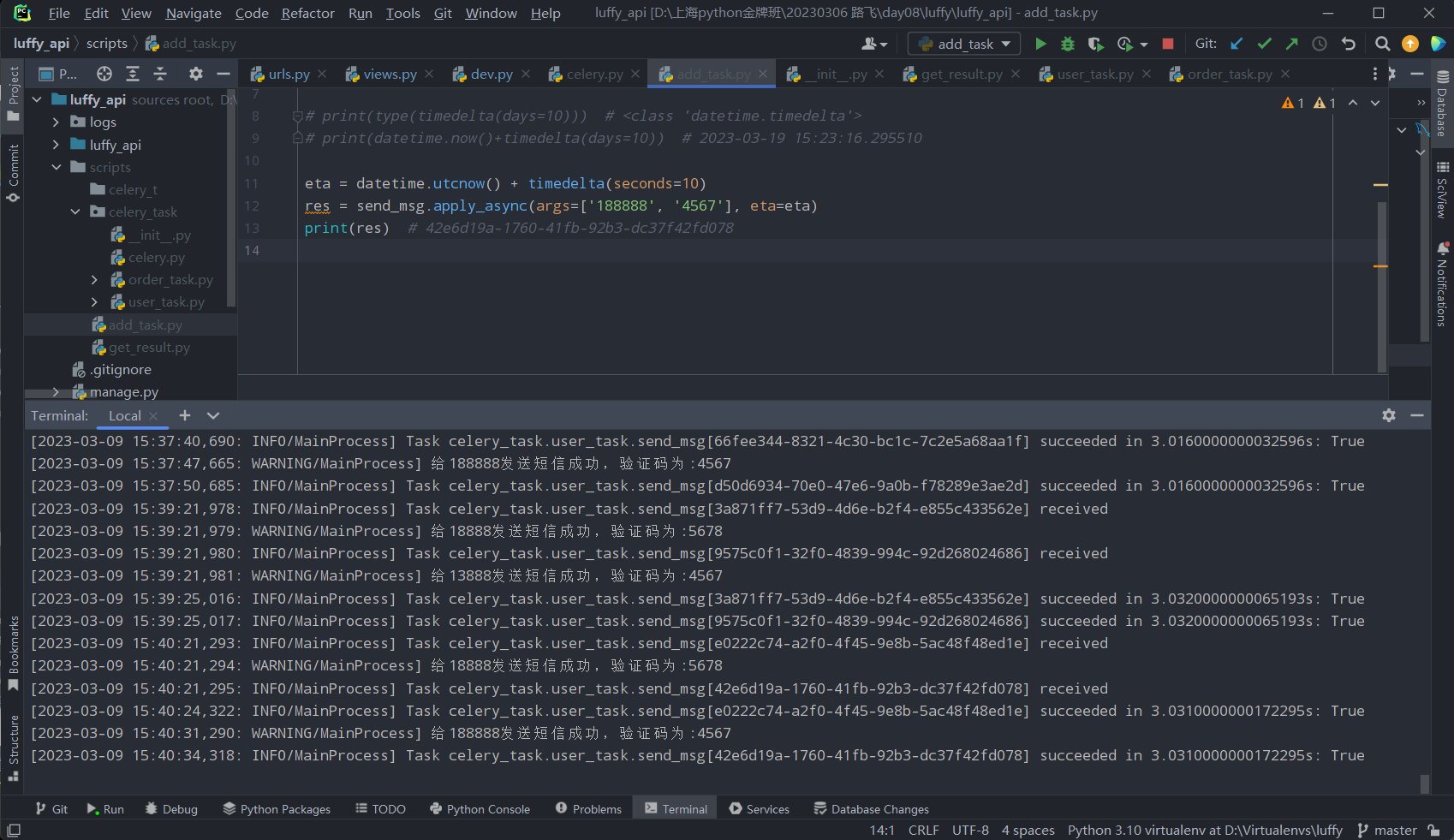This screenshot has height=840, width=1454.
Task: Collapse luffy_api root project node
Action: pos(38,99)
